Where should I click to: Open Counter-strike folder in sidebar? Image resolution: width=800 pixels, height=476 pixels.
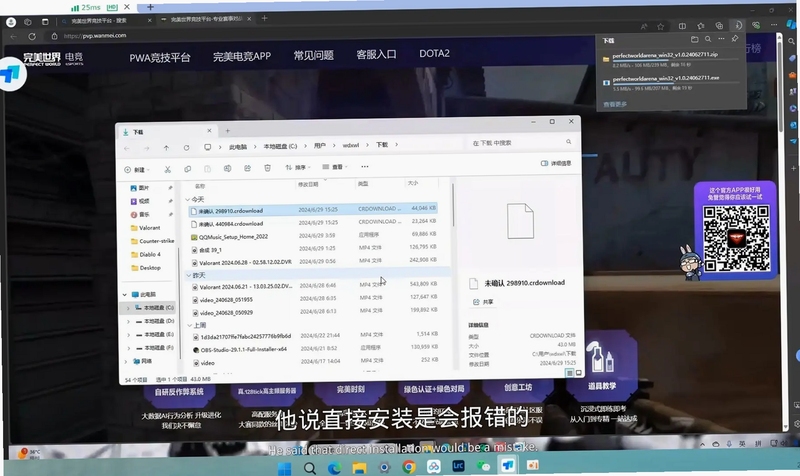pyautogui.click(x=153, y=241)
